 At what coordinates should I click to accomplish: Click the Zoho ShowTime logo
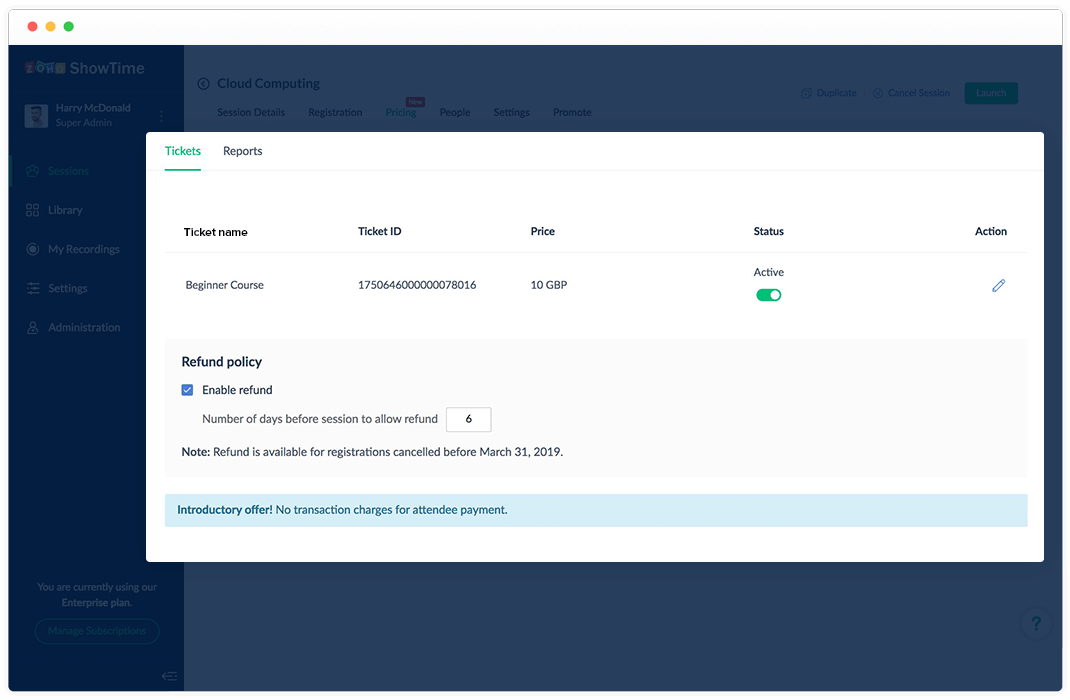pyautogui.click(x=85, y=68)
